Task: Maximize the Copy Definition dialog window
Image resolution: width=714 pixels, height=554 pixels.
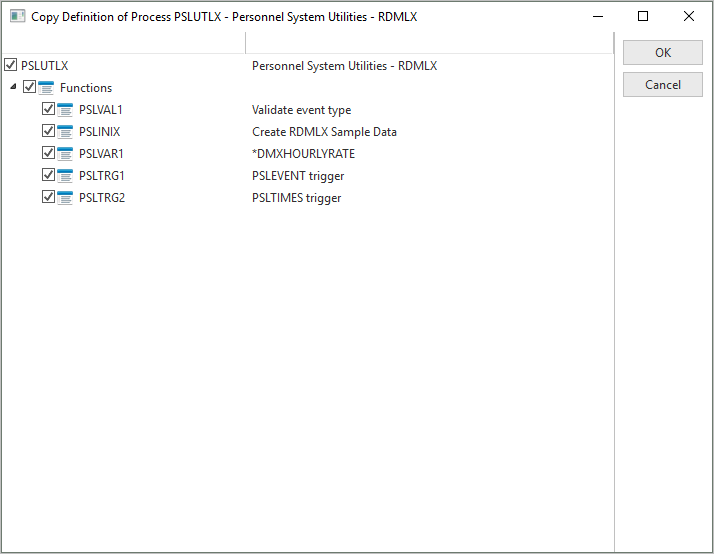Action: 643,16
